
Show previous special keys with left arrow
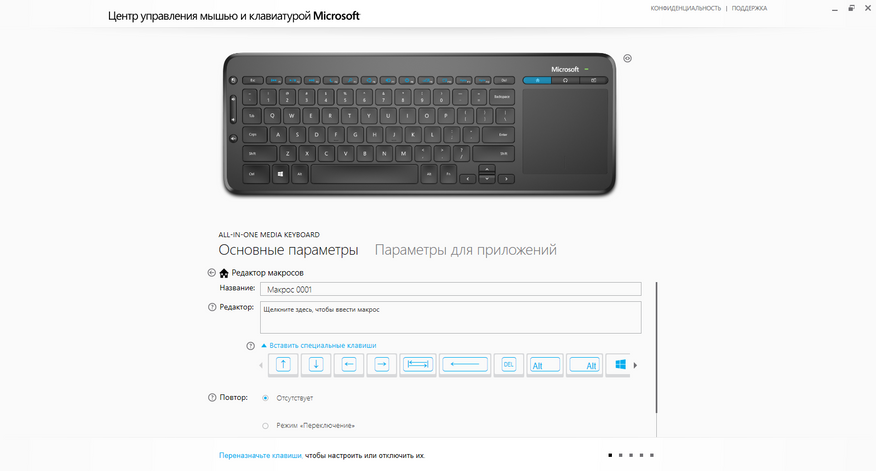[261, 365]
